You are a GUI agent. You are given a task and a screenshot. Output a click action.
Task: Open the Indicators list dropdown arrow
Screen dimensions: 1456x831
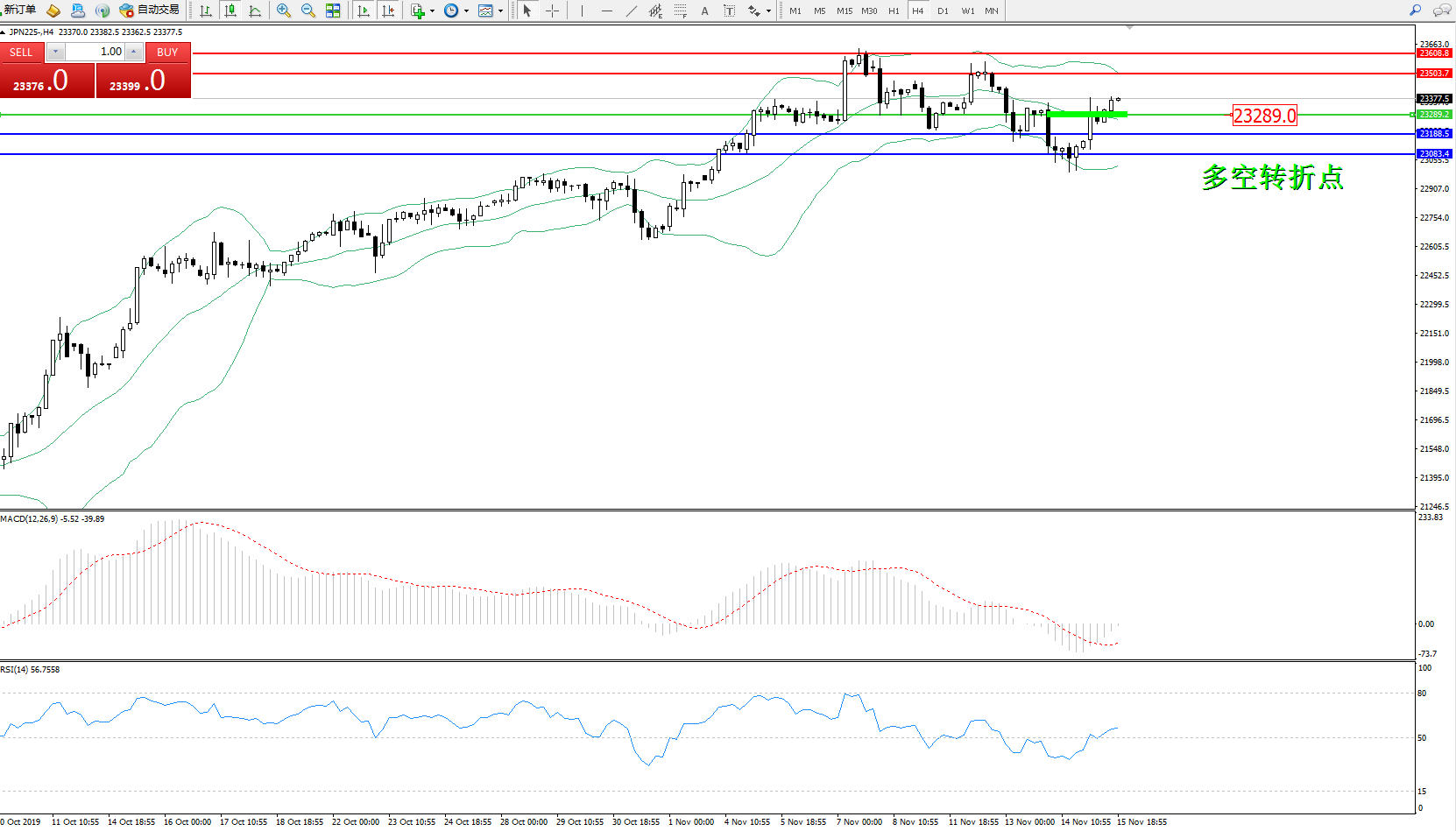432,11
